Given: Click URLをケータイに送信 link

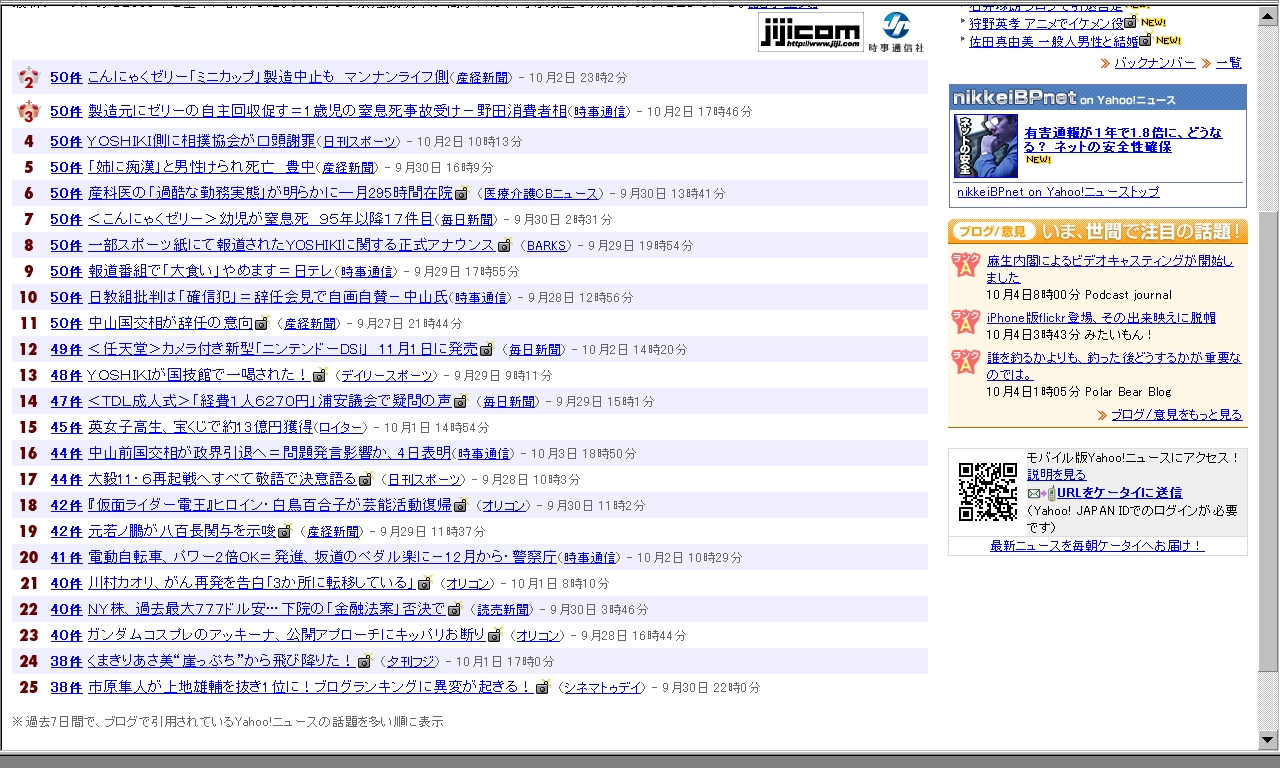Looking at the screenshot, I should point(1119,493).
